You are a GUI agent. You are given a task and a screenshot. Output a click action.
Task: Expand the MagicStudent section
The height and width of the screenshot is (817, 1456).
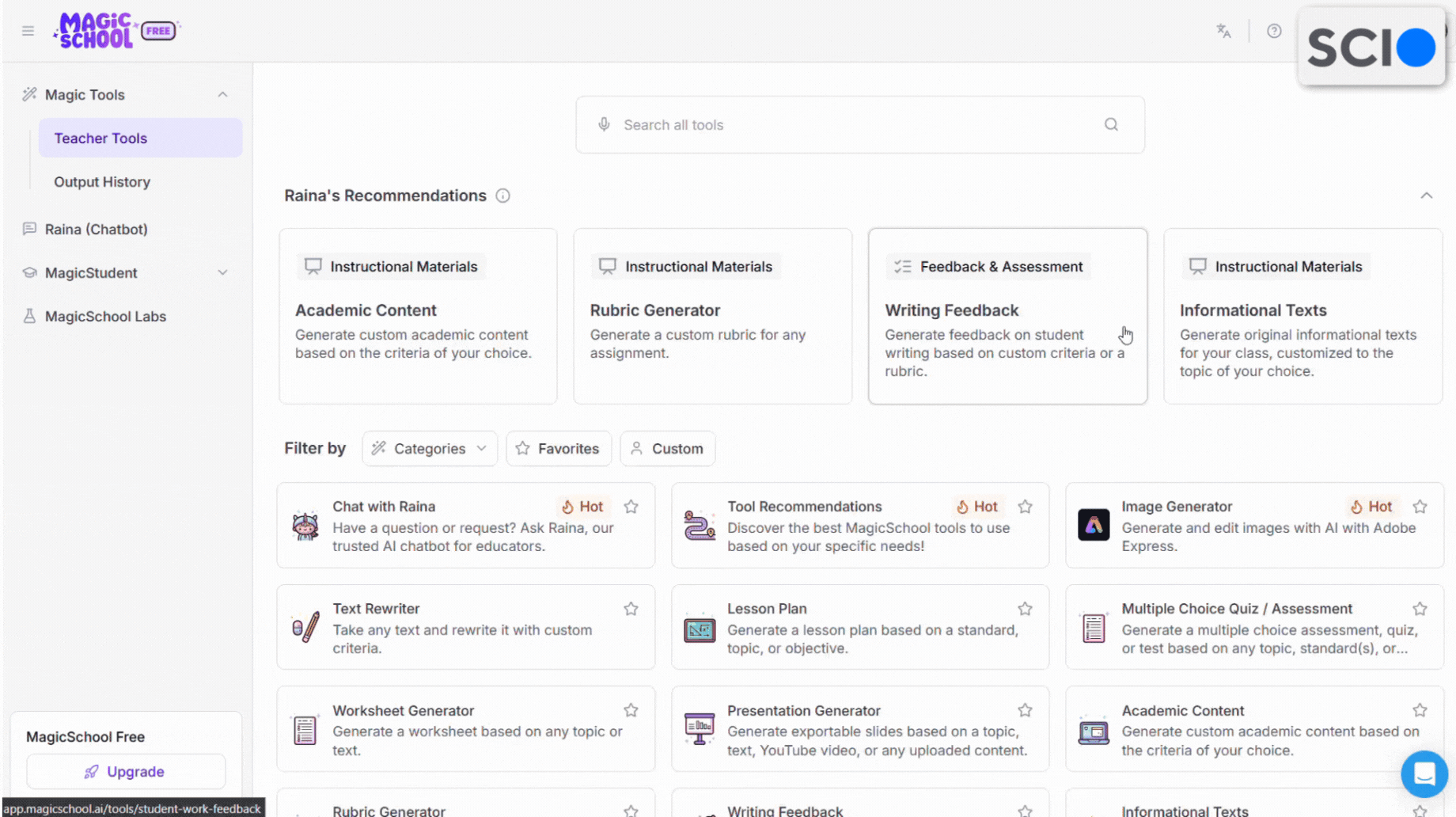(x=222, y=272)
